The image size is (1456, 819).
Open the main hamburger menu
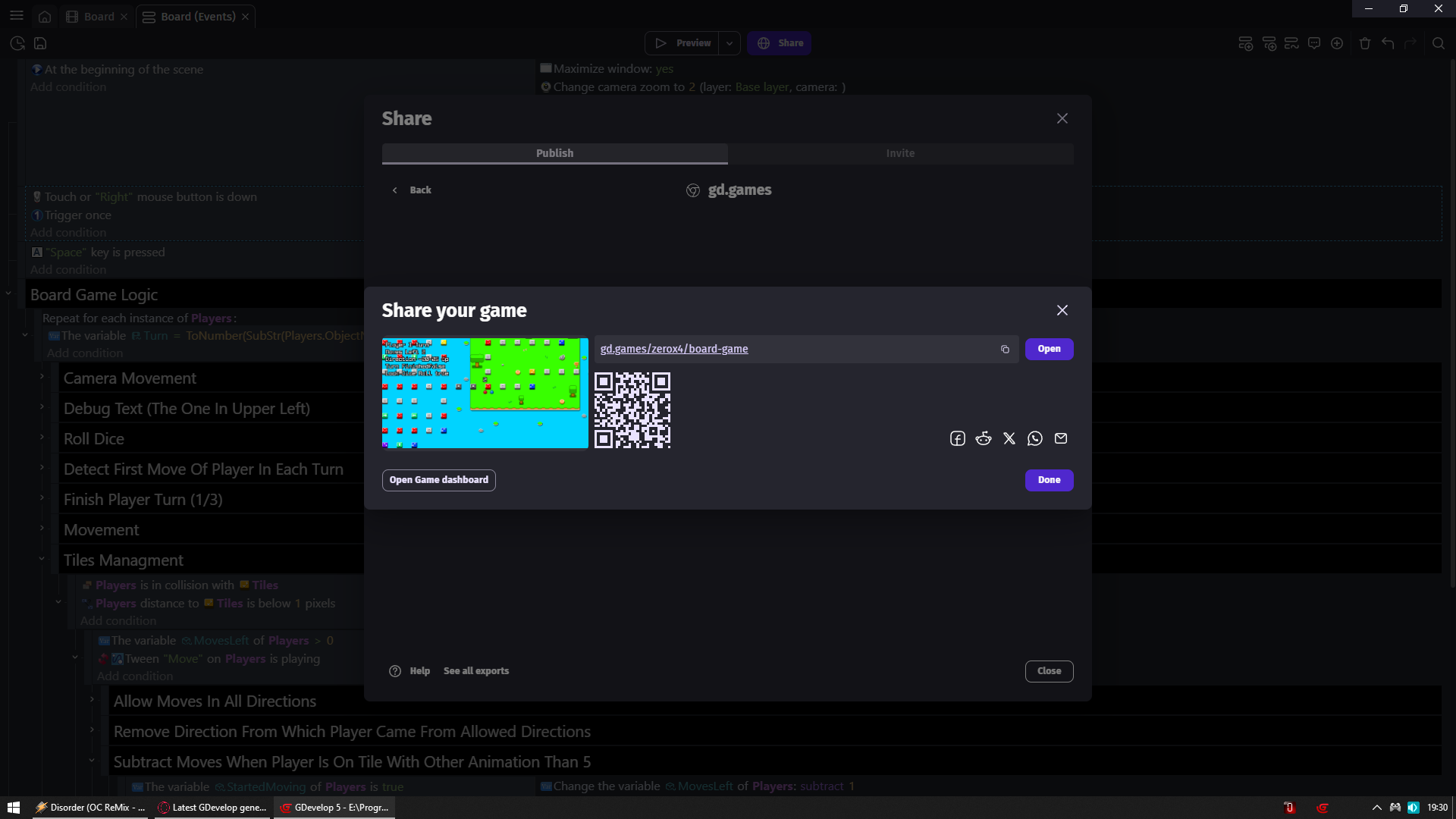click(x=17, y=16)
